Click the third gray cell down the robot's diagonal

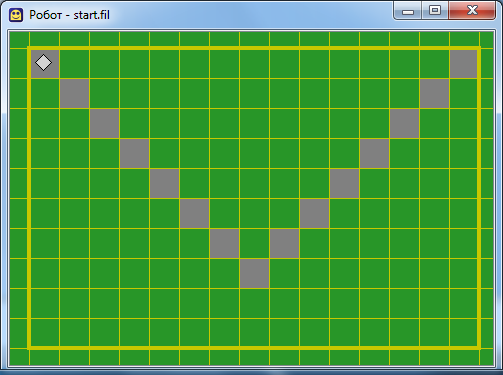pos(104,123)
